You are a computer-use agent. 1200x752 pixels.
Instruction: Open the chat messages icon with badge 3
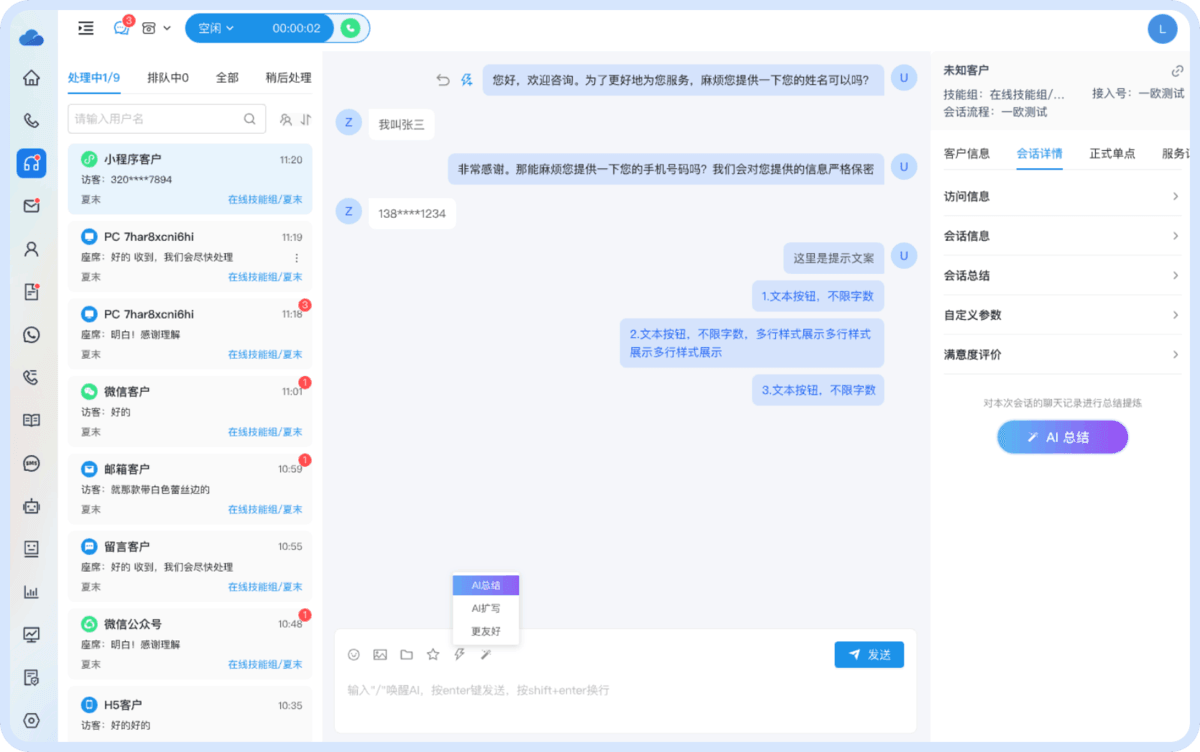tap(122, 28)
